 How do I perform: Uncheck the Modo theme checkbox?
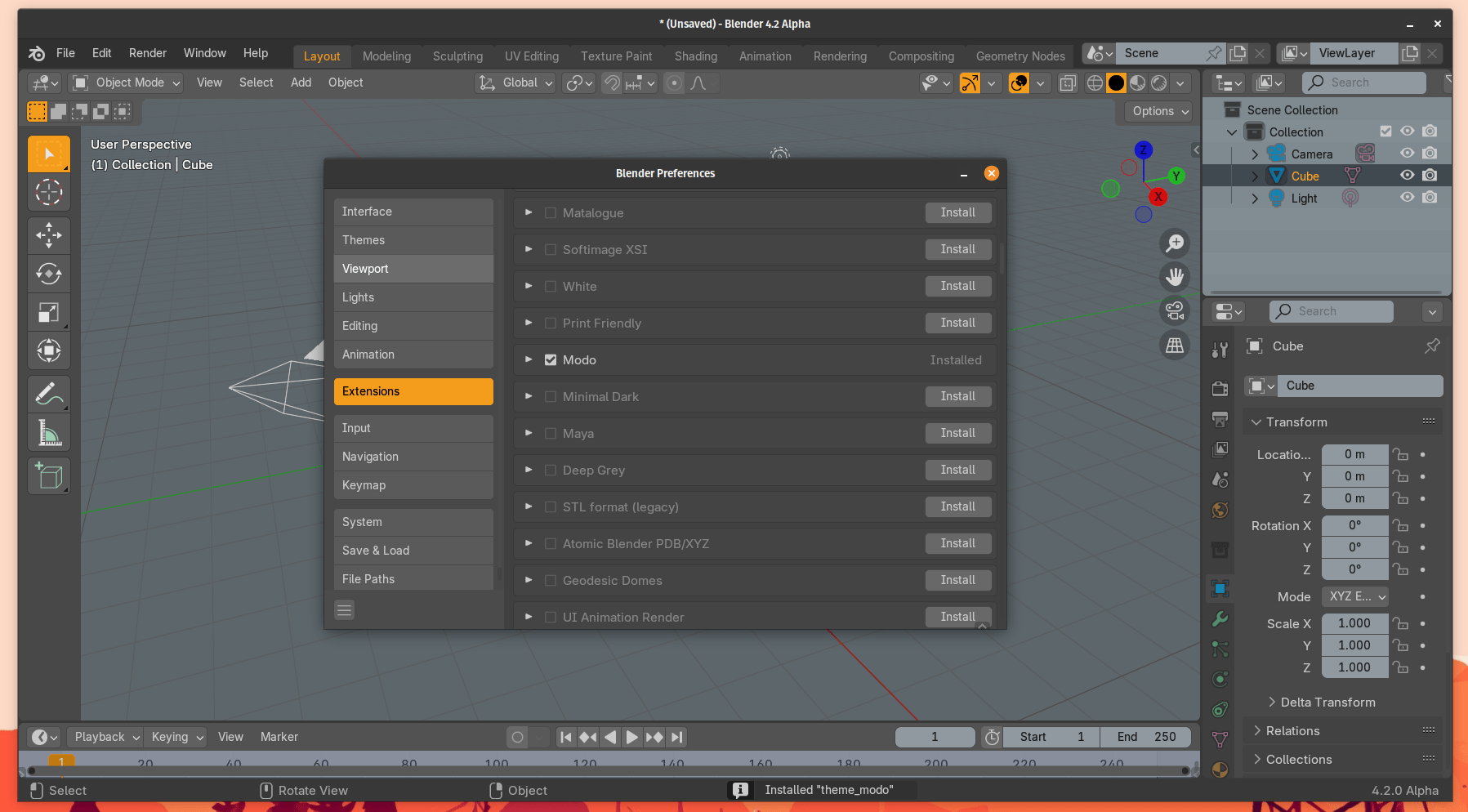(x=551, y=359)
